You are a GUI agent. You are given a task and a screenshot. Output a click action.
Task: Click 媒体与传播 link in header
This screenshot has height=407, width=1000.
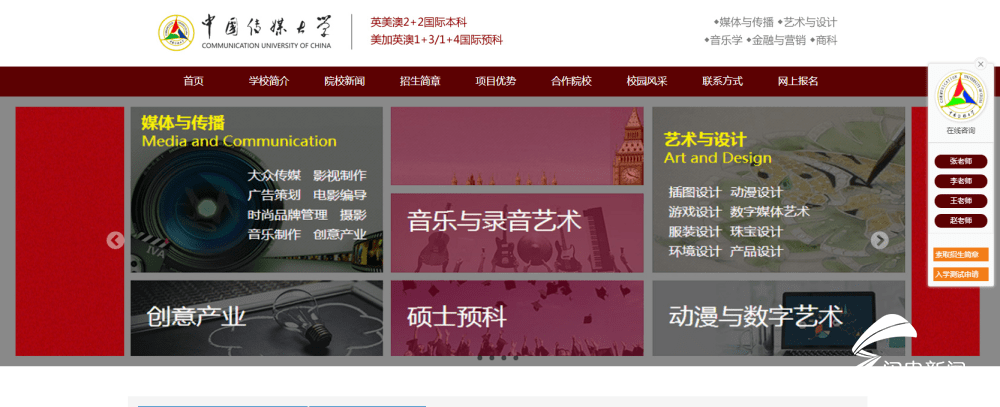(x=746, y=22)
